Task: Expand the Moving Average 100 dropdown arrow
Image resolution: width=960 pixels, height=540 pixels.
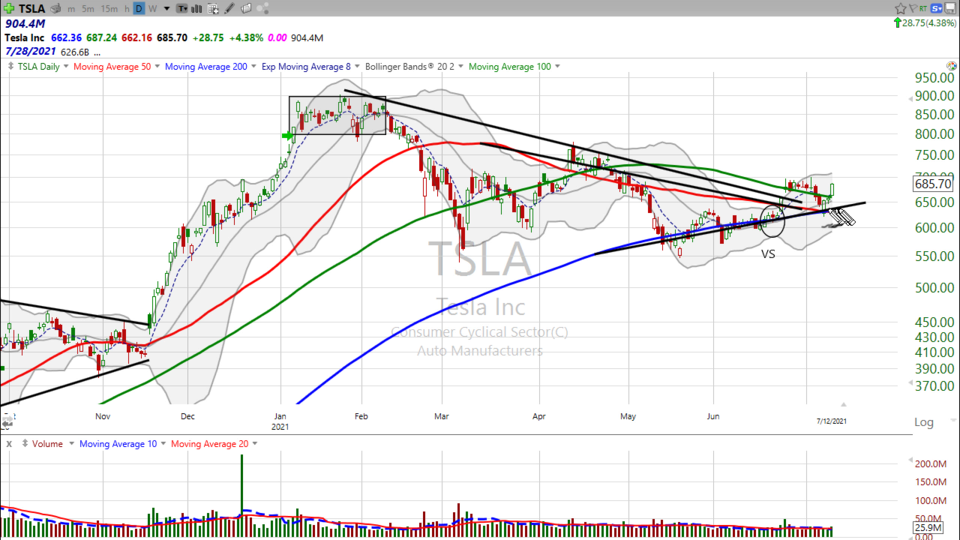Action: [557, 67]
